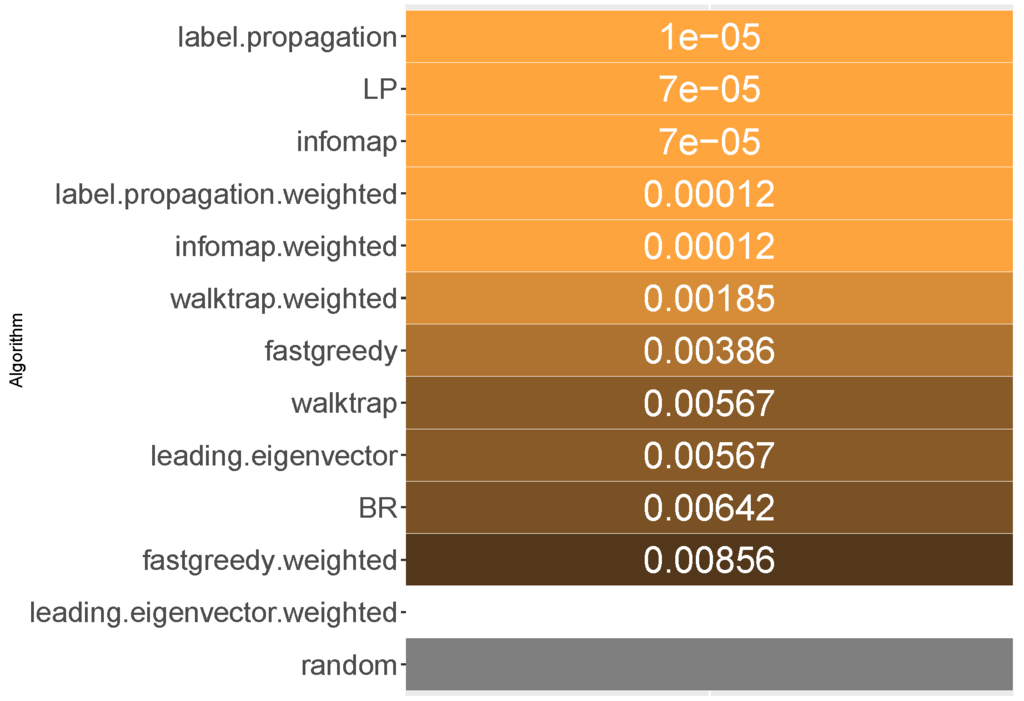1024x701 pixels.
Task: Select the LP row label
Action: [x=380, y=90]
